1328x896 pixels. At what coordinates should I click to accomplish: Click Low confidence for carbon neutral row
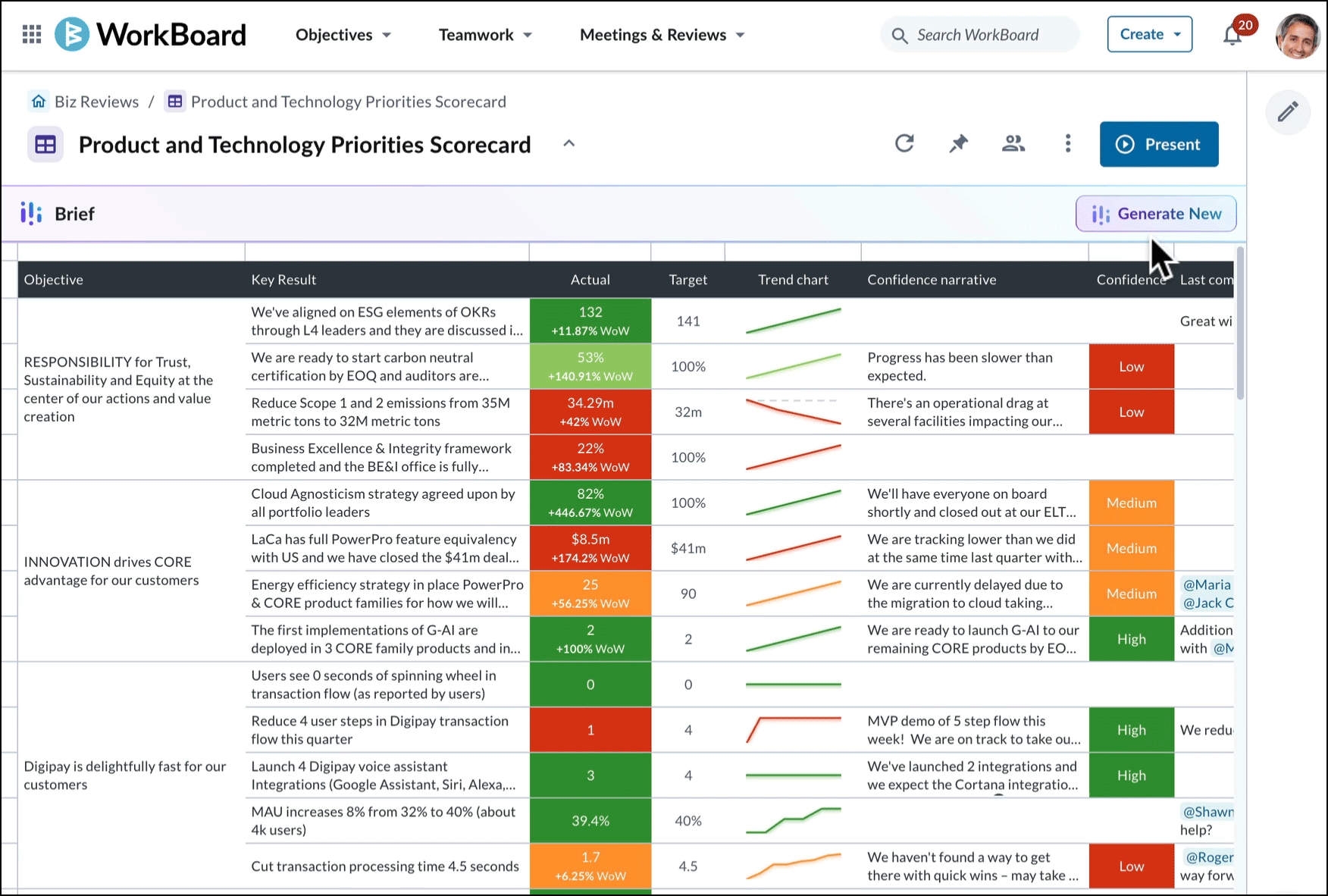(1132, 366)
